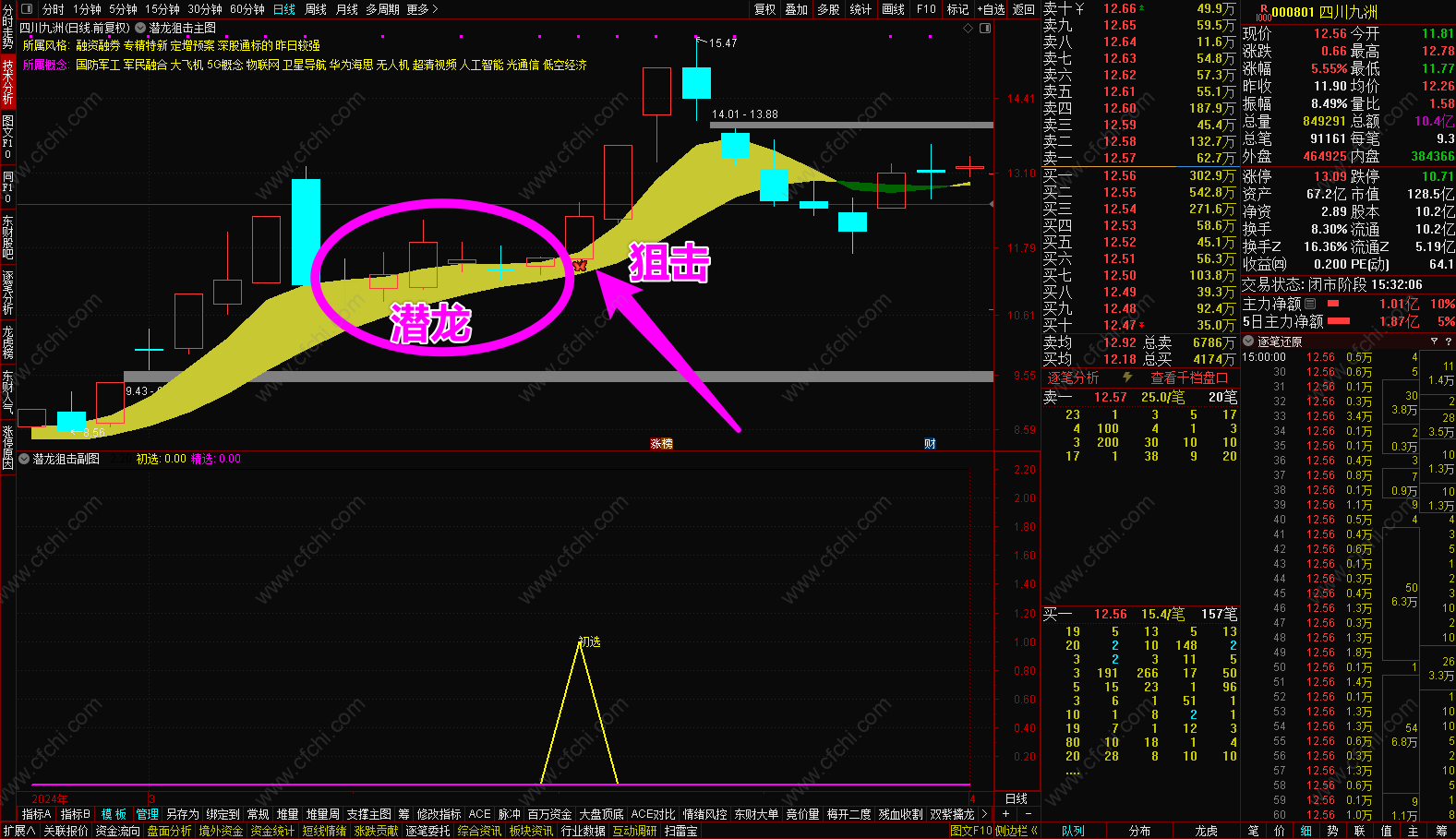The image size is (1456, 839).
Task: Open 查看千档盘口 link
Action: pos(1189,378)
